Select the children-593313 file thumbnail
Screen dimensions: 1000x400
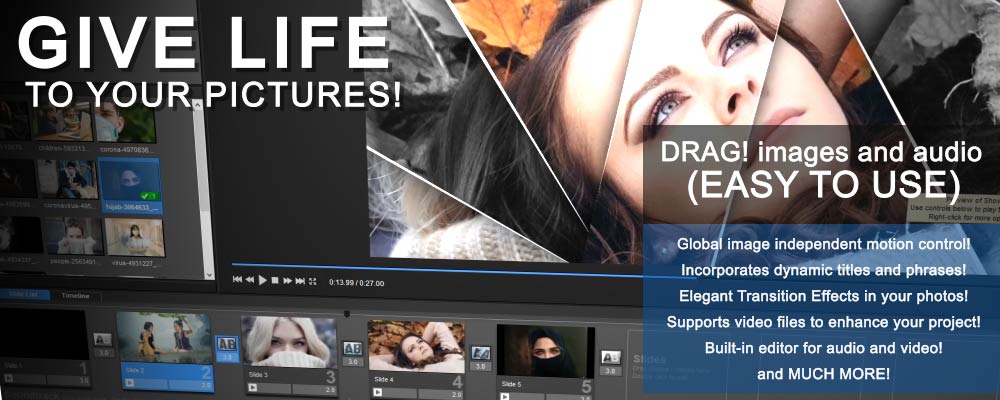(x=62, y=122)
